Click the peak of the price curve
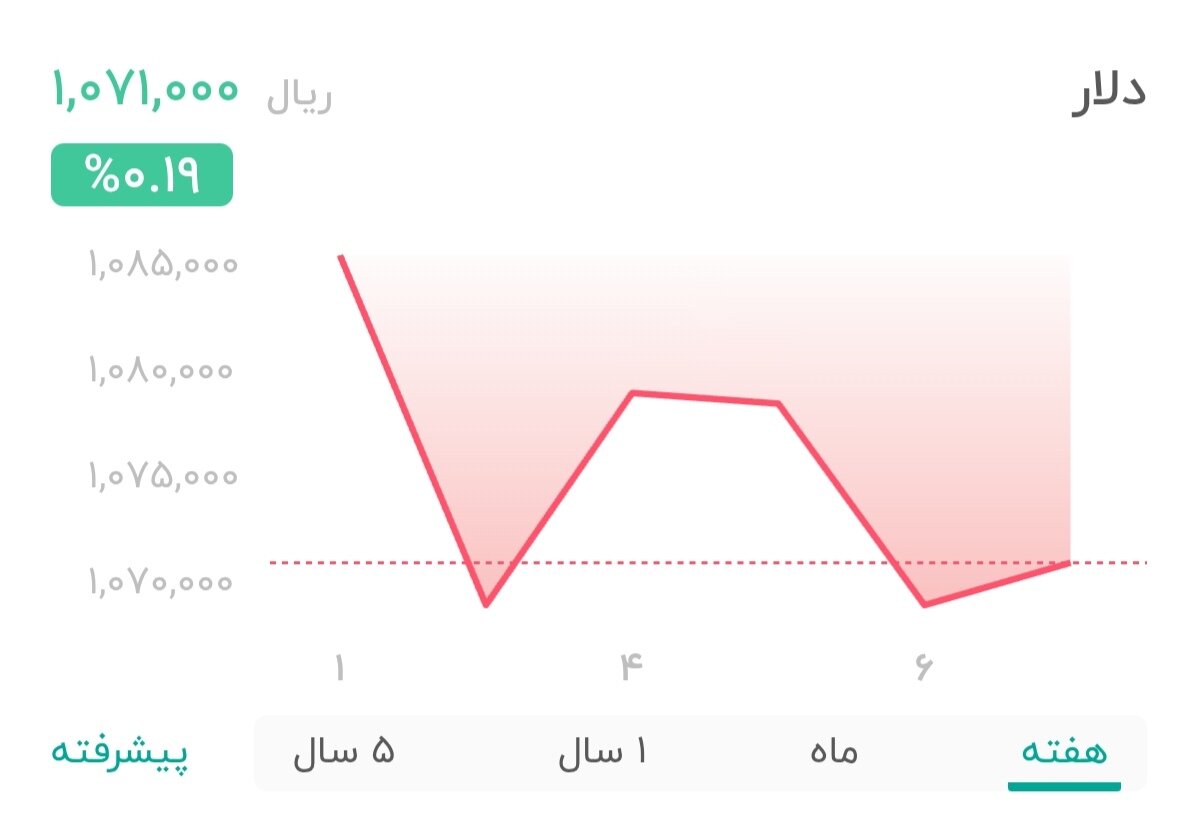Image resolution: width=1198 pixels, height=831 pixels. tap(632, 392)
